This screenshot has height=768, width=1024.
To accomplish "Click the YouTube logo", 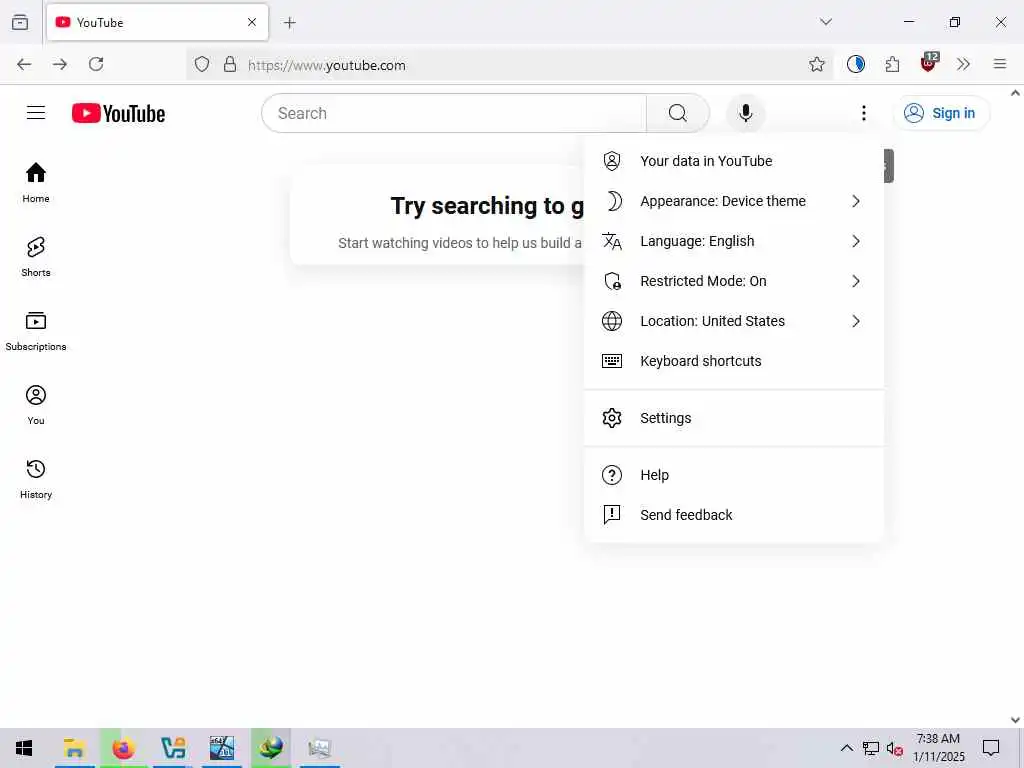I will coord(118,113).
